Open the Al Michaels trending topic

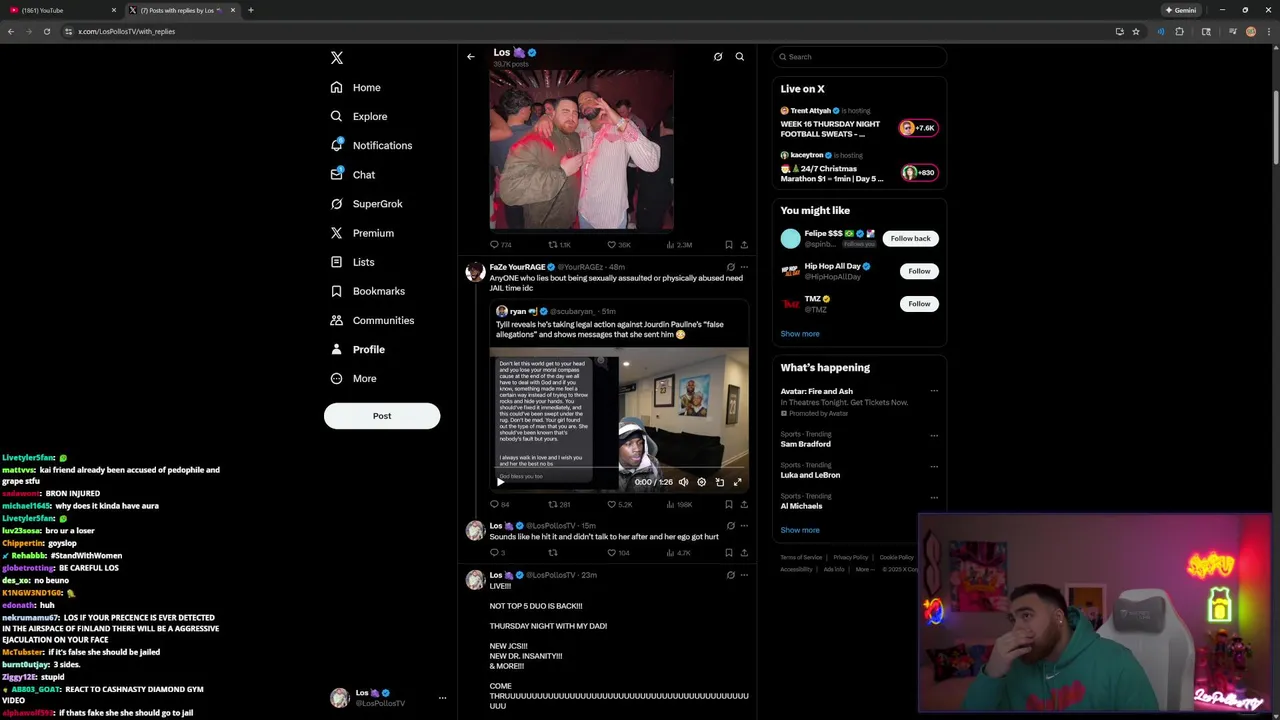[x=802, y=506]
